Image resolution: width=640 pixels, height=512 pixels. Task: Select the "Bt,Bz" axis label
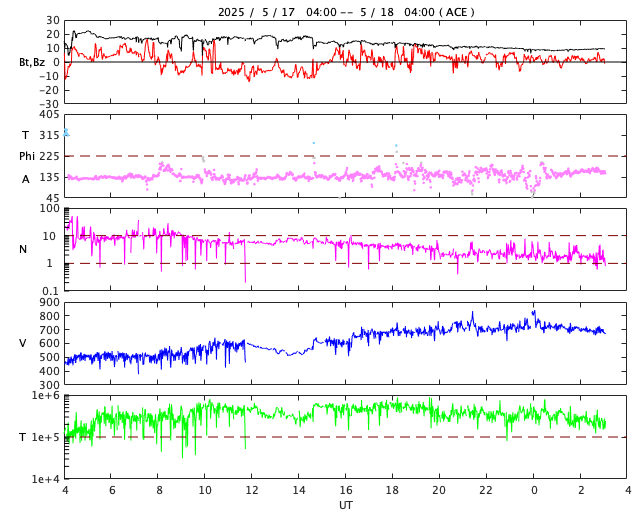click(32, 62)
